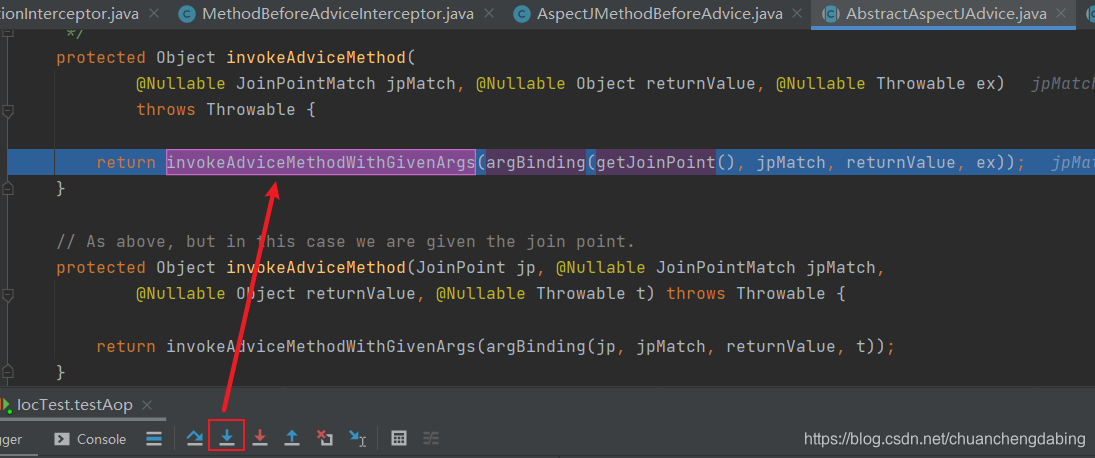Click the Step Over debugger icon
Screen dimensions: 1095x458
(195, 438)
